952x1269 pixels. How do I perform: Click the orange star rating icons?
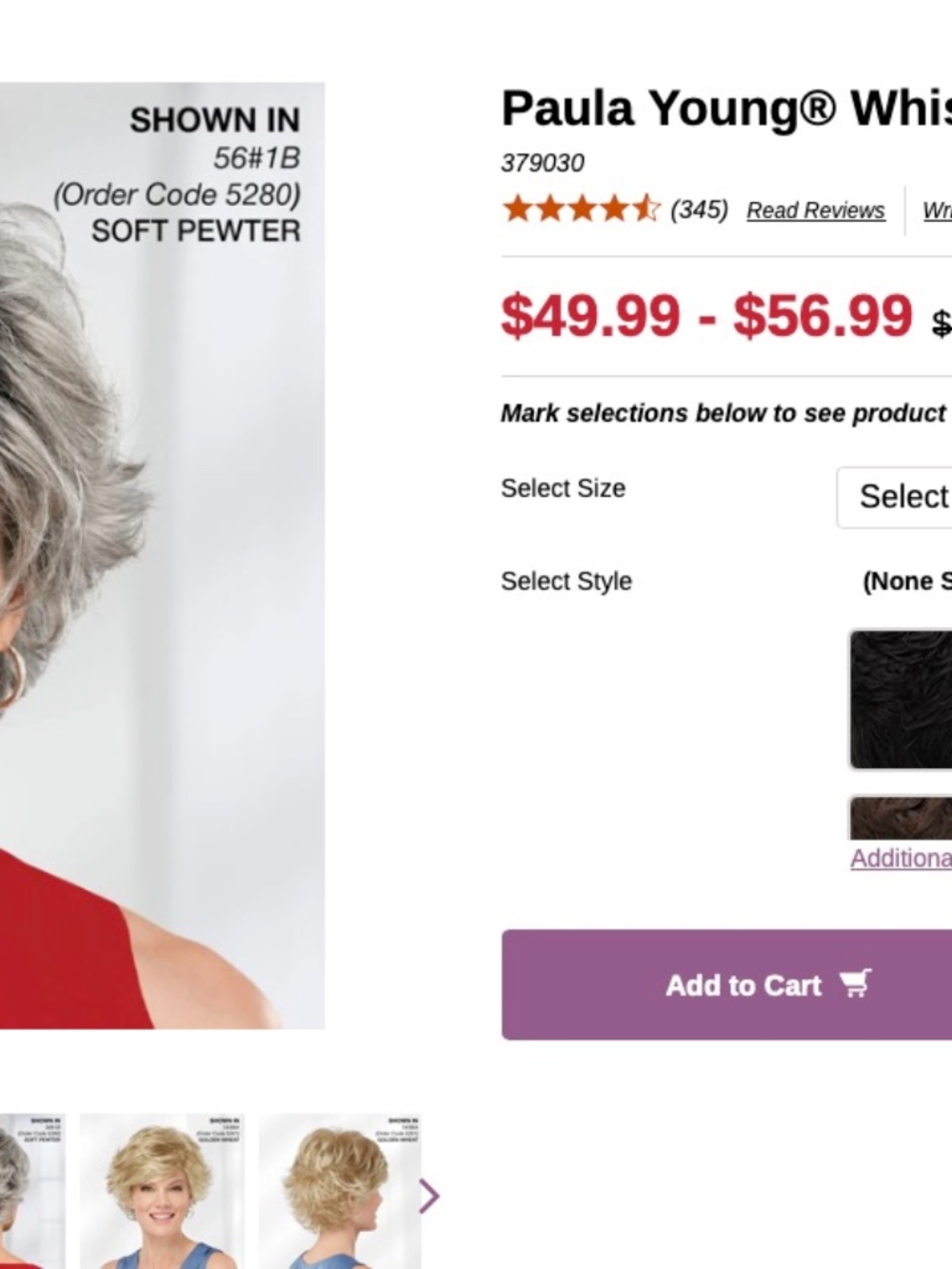(x=581, y=208)
